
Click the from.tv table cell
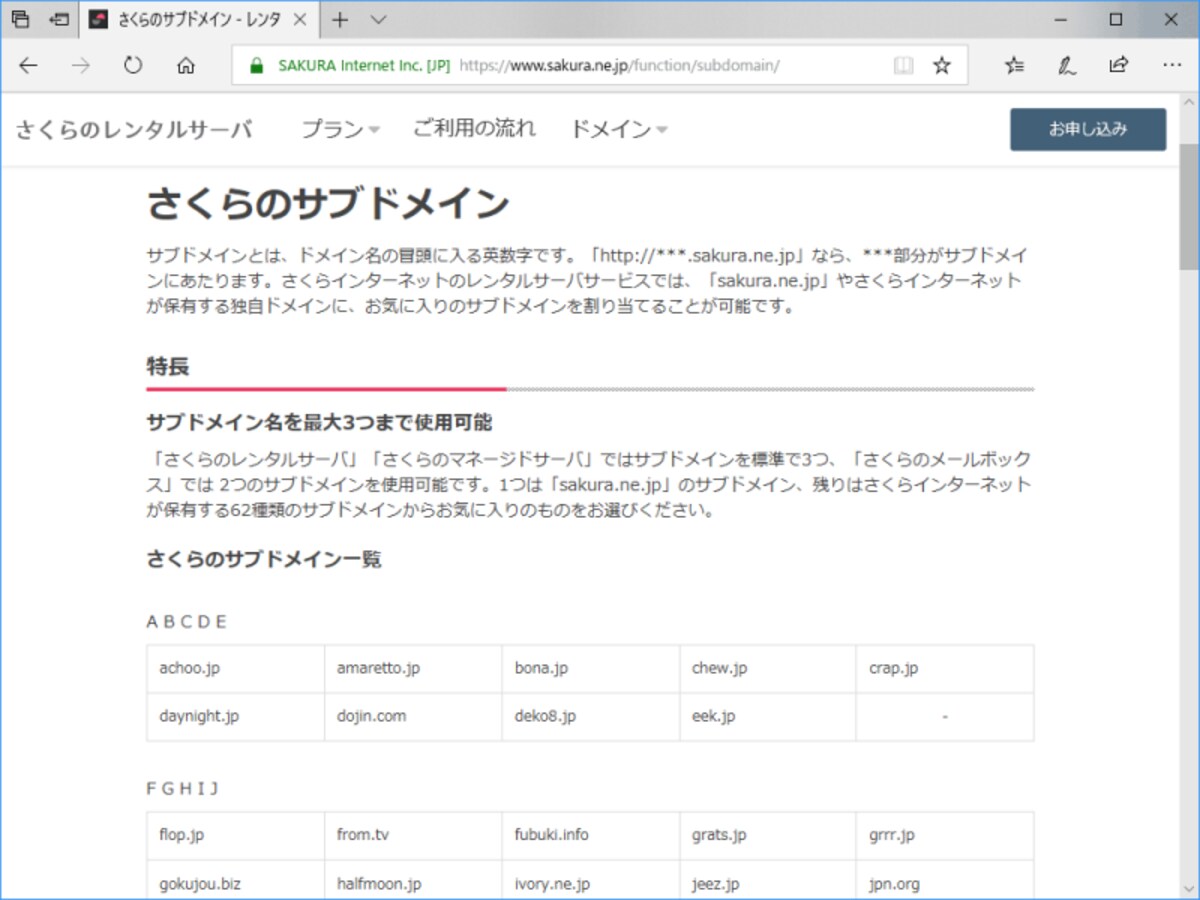pyautogui.click(x=413, y=836)
